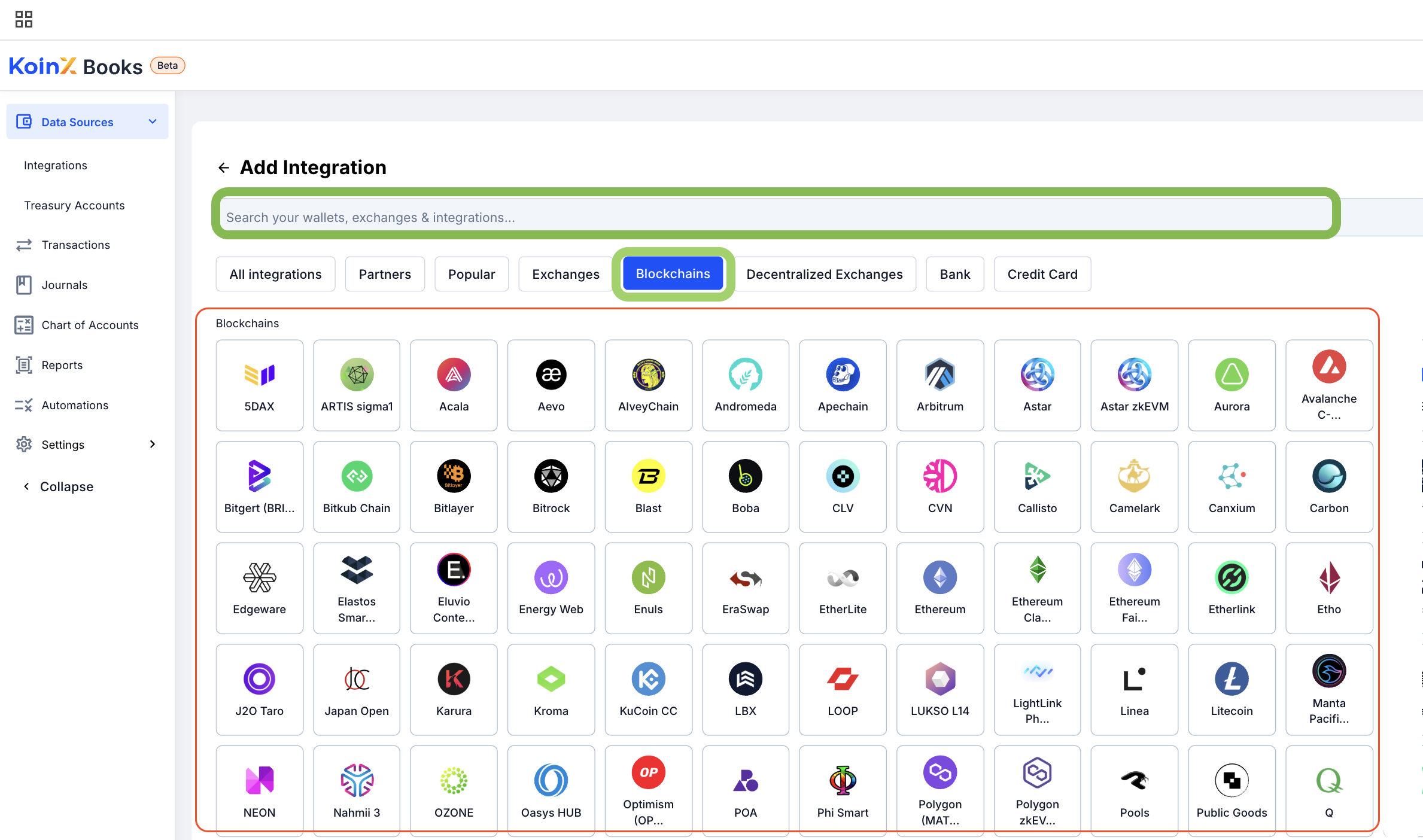Select the Ethereum blockchain
Viewport: 1423px width, 840px height.
(940, 588)
